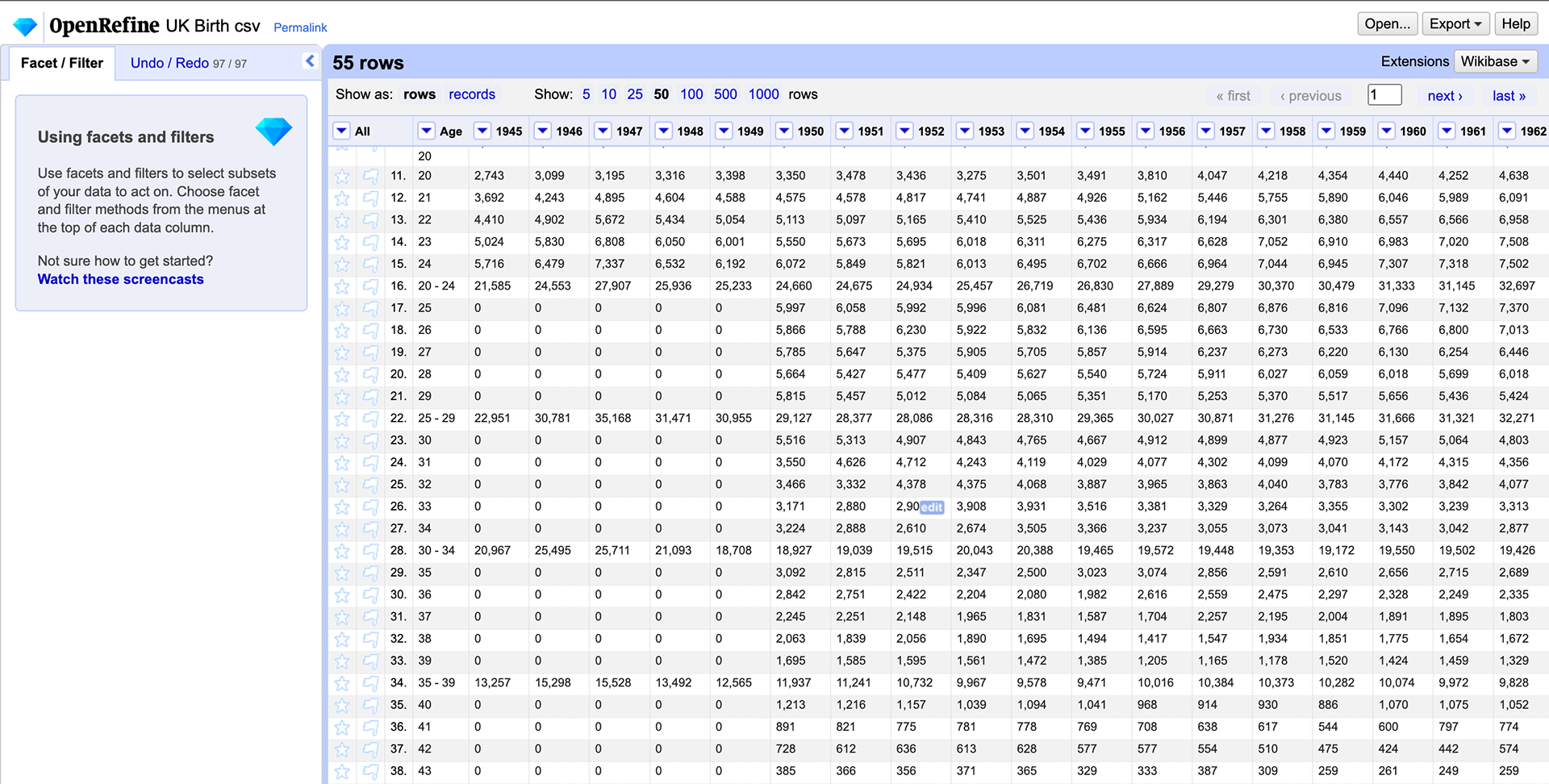This screenshot has height=784, width=1549.
Task: Flag row 18
Action: (x=370, y=330)
